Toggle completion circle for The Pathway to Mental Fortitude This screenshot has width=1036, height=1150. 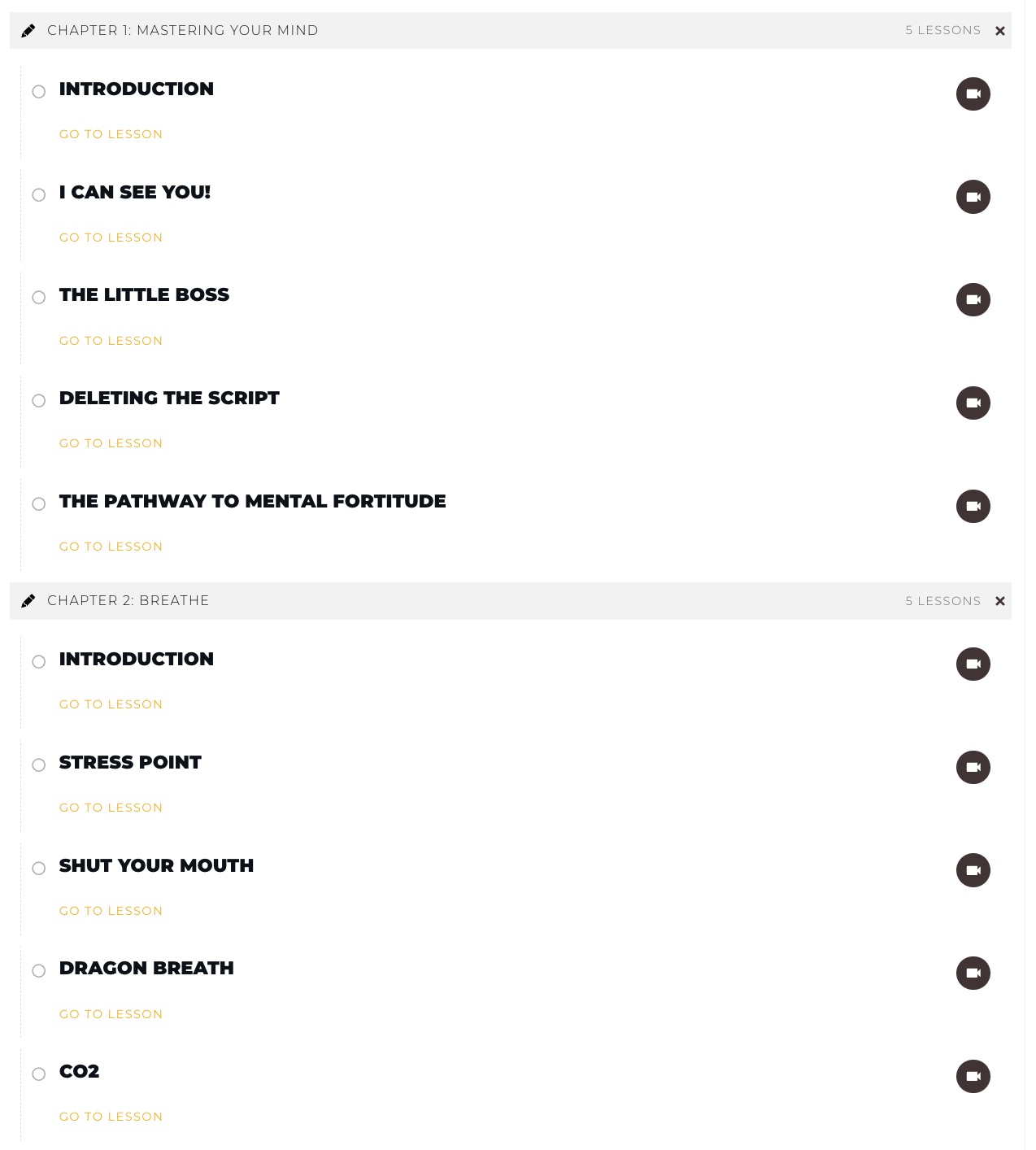pyautogui.click(x=38, y=503)
